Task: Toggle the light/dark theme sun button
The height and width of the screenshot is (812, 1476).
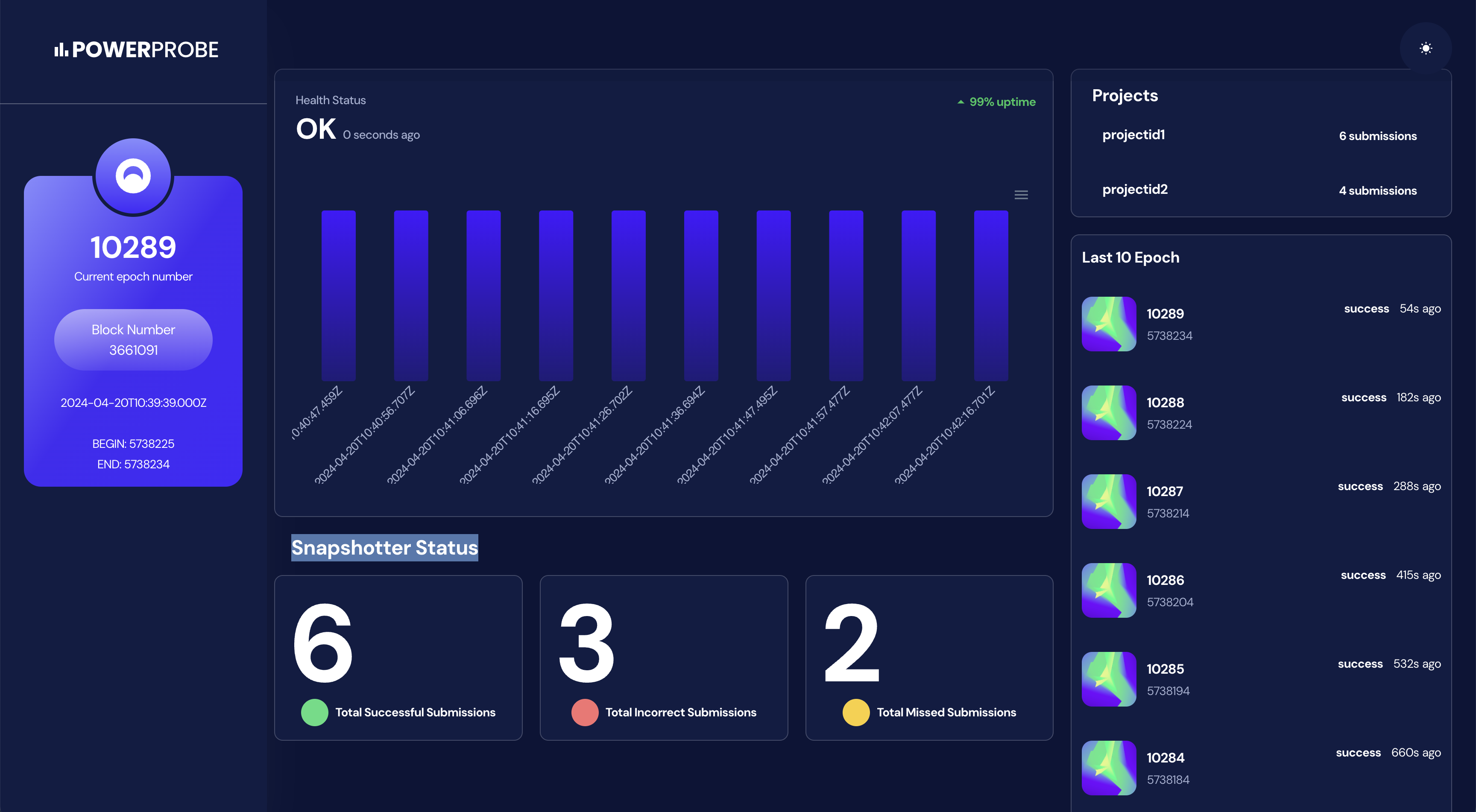Action: pyautogui.click(x=1426, y=48)
